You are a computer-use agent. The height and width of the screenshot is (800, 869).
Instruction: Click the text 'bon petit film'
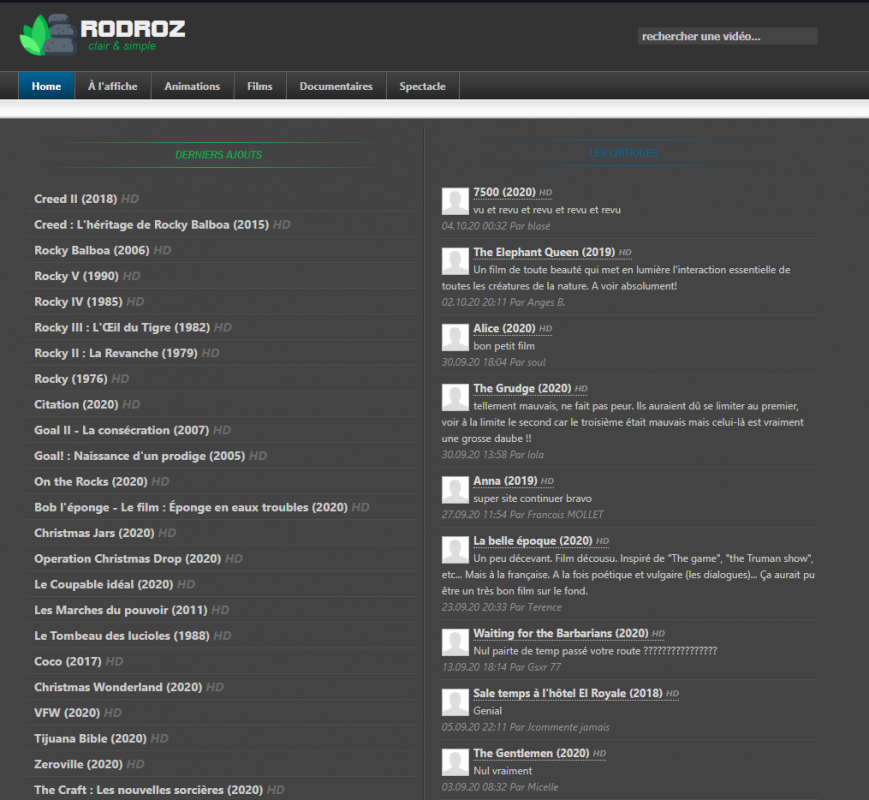click(x=504, y=346)
